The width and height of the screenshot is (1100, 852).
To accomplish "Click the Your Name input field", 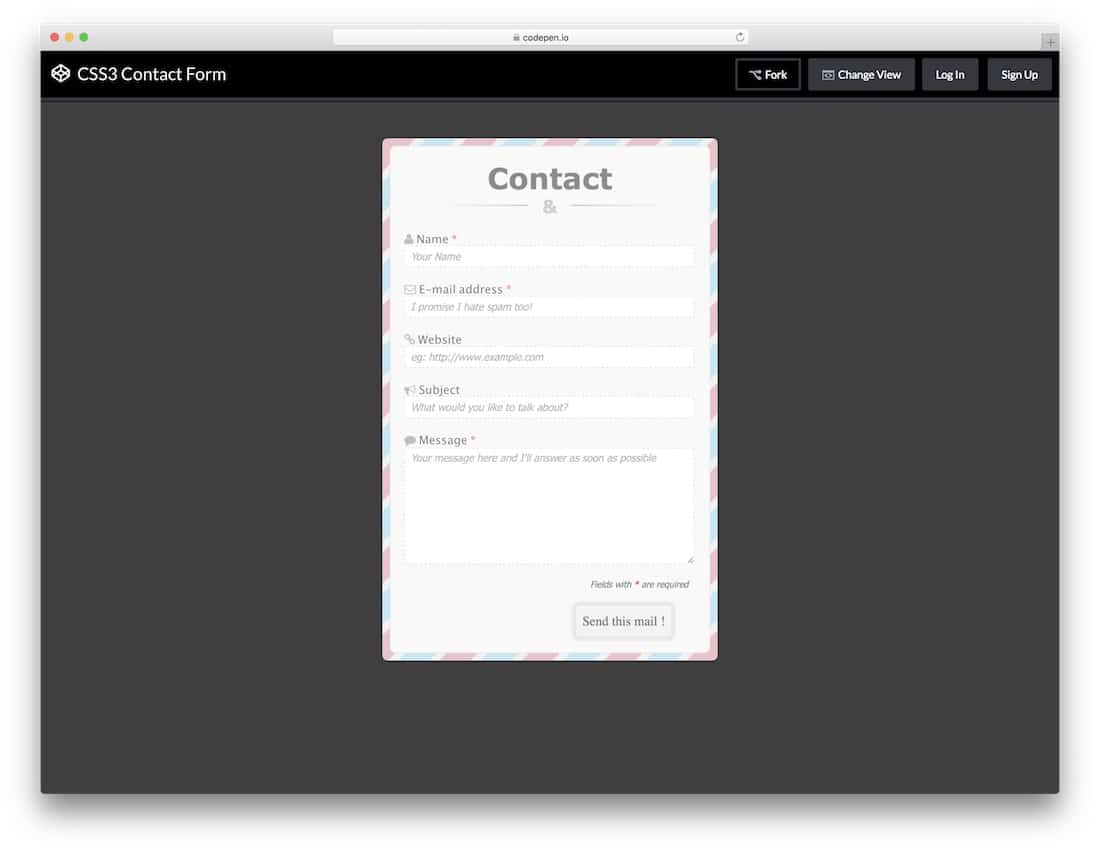I will click(x=549, y=256).
